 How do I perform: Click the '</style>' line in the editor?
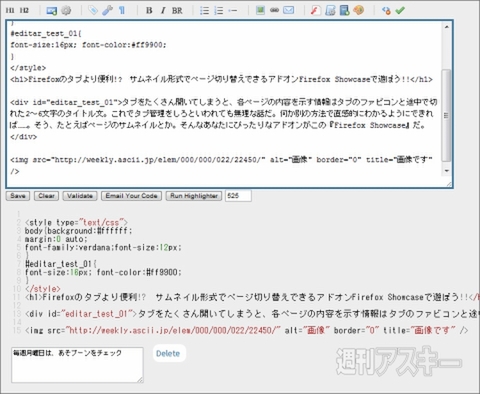(28, 68)
